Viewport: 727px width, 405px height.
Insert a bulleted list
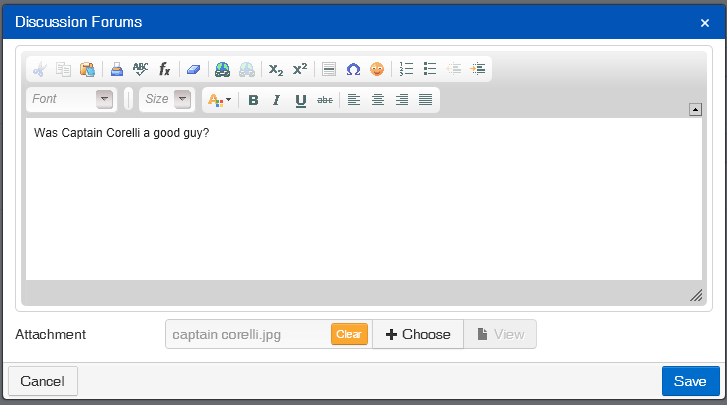430,69
